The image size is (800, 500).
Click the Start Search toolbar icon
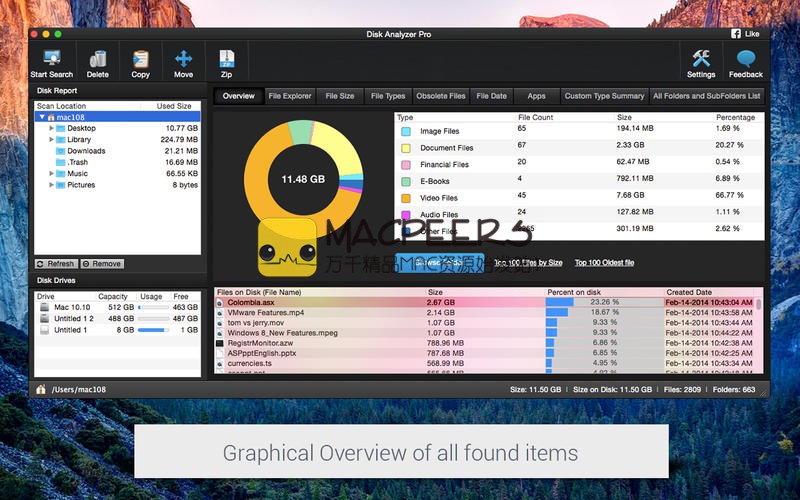(x=52, y=59)
